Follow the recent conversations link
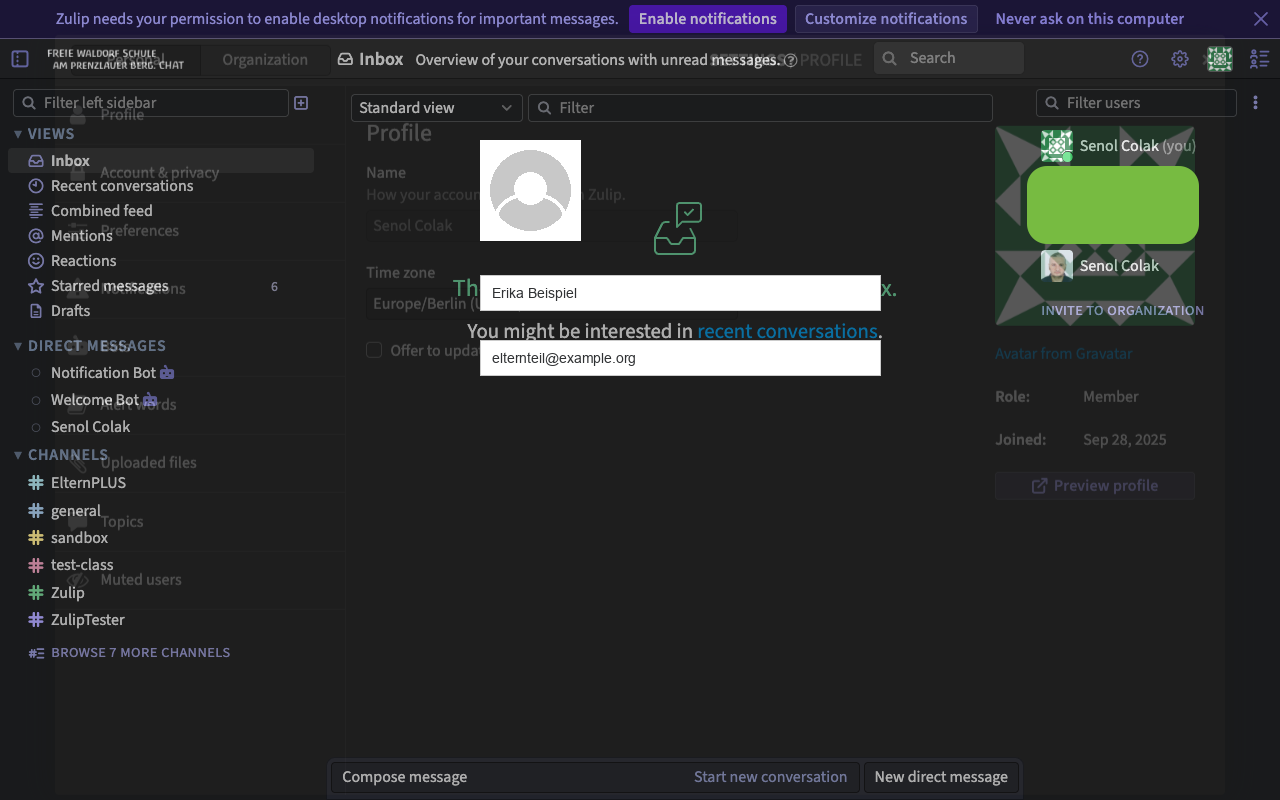The width and height of the screenshot is (1280, 800). pos(787,331)
